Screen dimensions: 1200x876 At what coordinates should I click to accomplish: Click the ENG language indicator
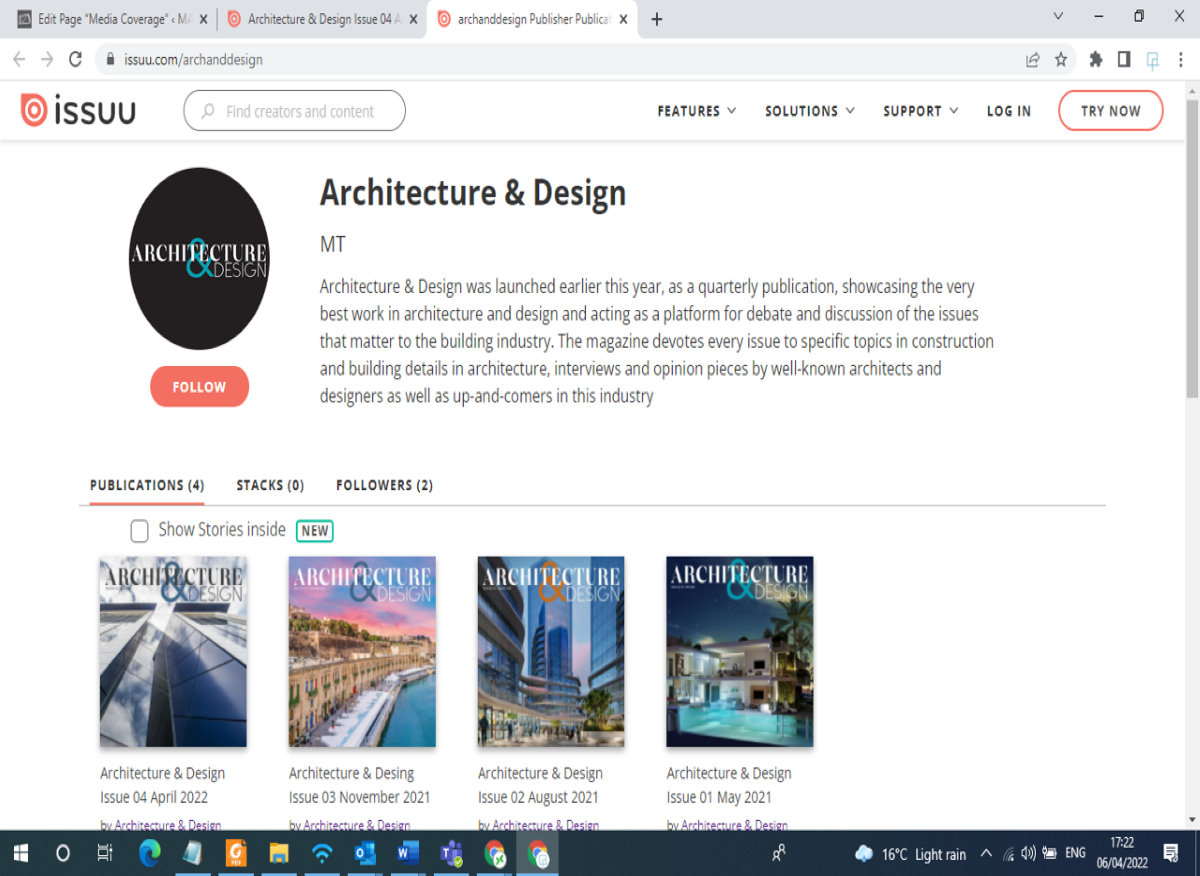point(1075,854)
